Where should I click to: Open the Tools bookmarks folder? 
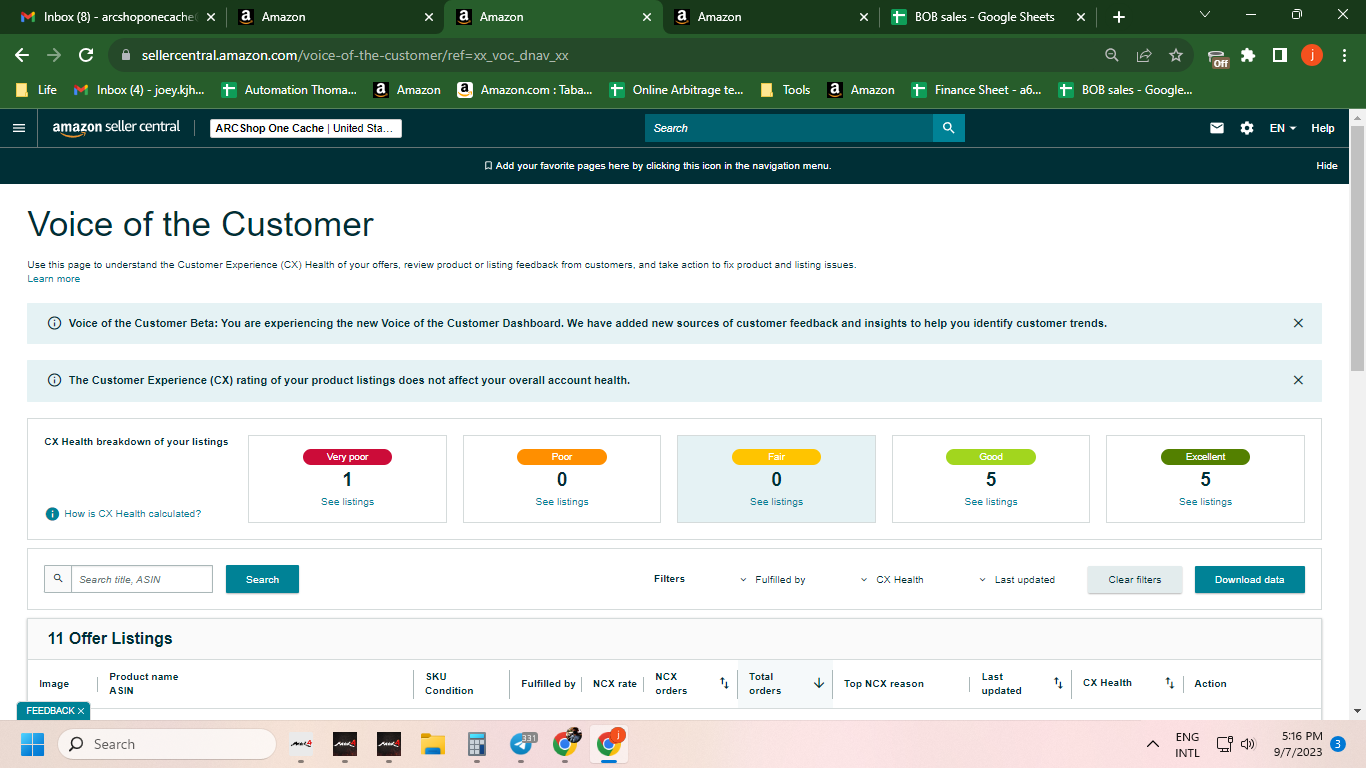[x=786, y=90]
